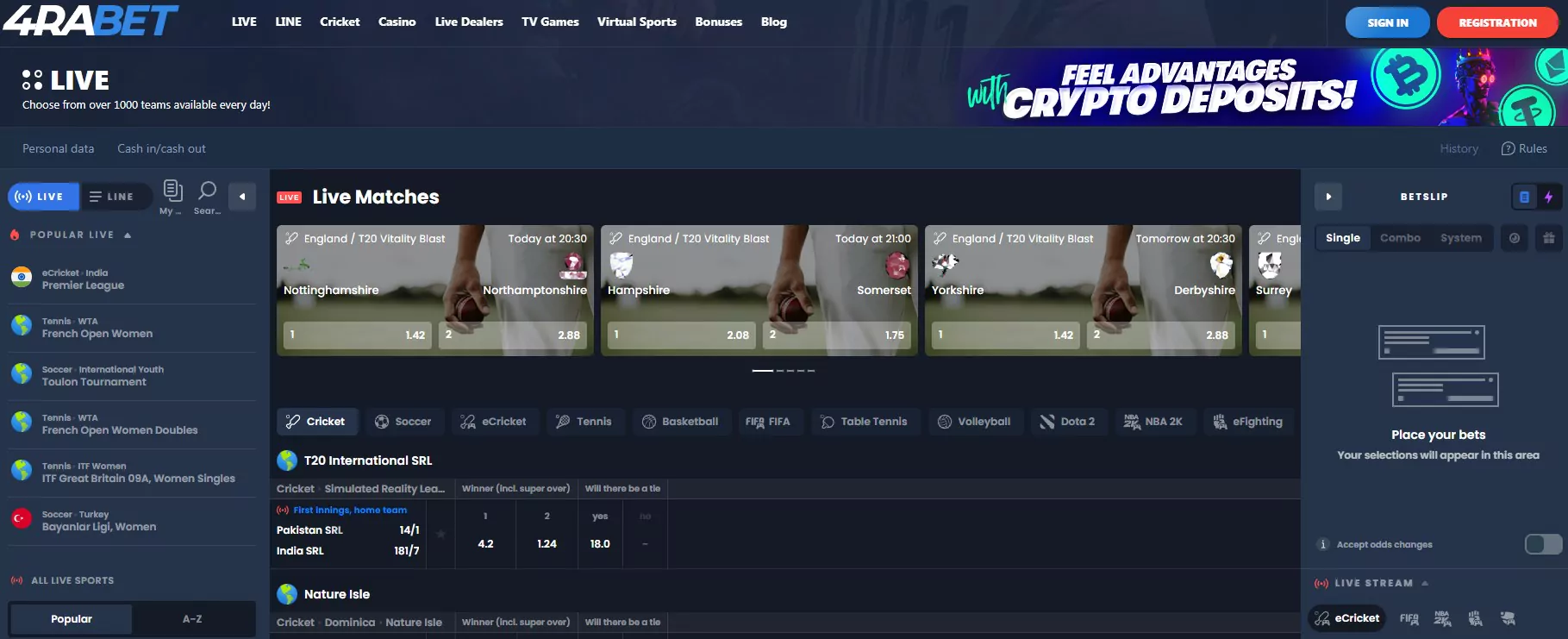Screen dimensions: 1568x639
Task: Collapse the Popular Live section
Action: point(128,235)
